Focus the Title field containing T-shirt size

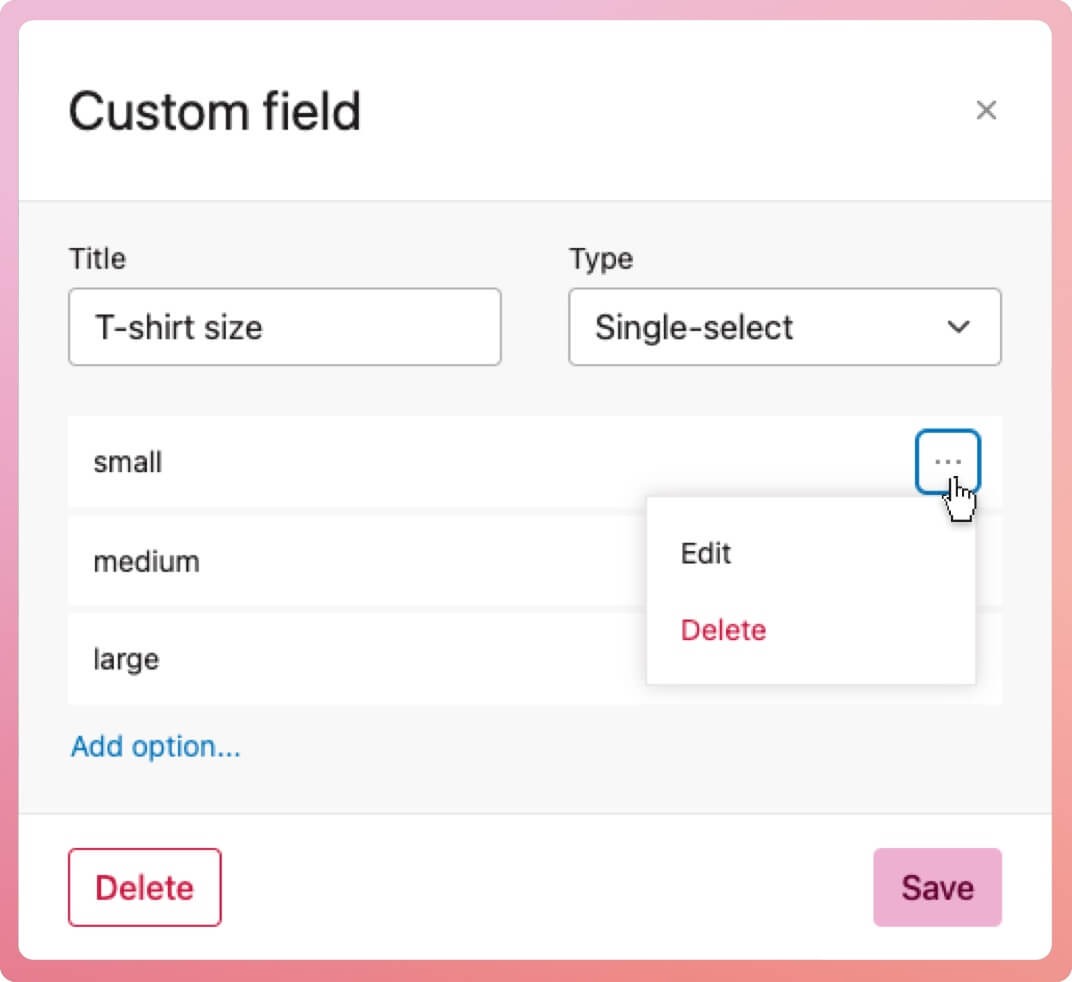(284, 327)
